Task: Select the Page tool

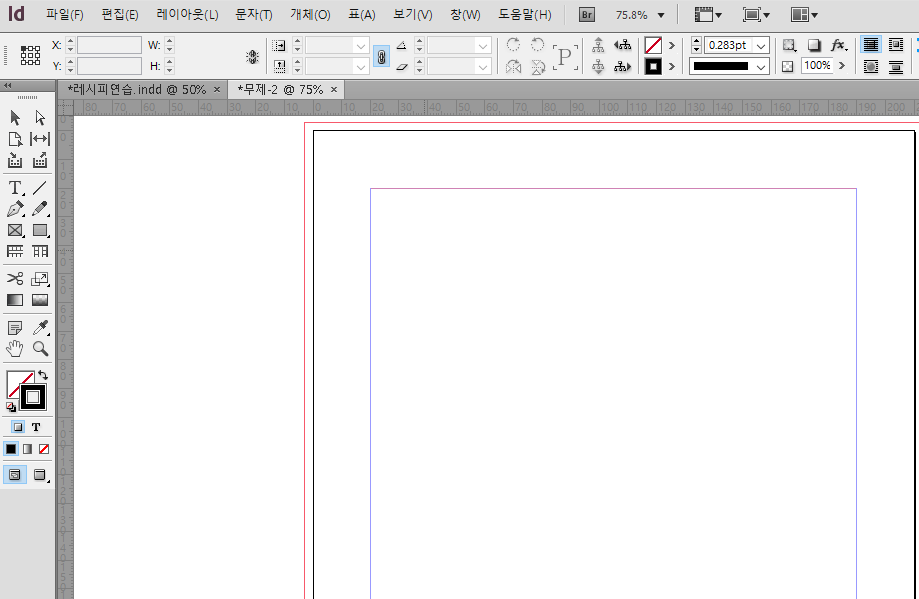Action: tap(15, 139)
